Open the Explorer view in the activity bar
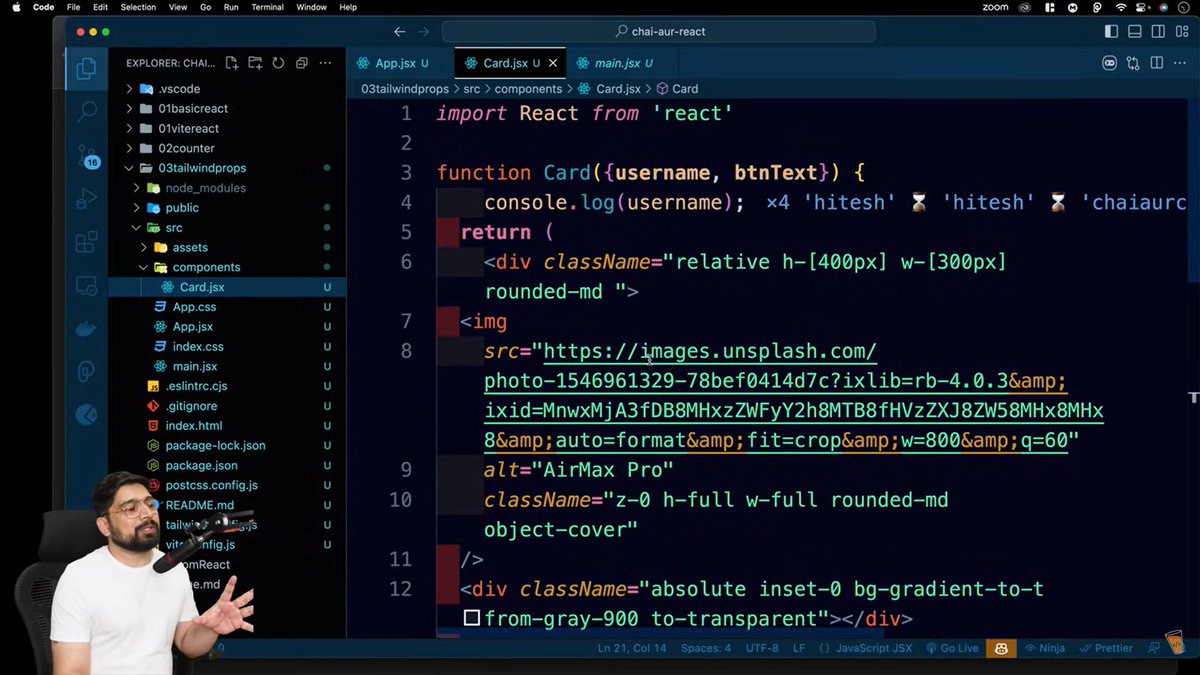 (87, 70)
